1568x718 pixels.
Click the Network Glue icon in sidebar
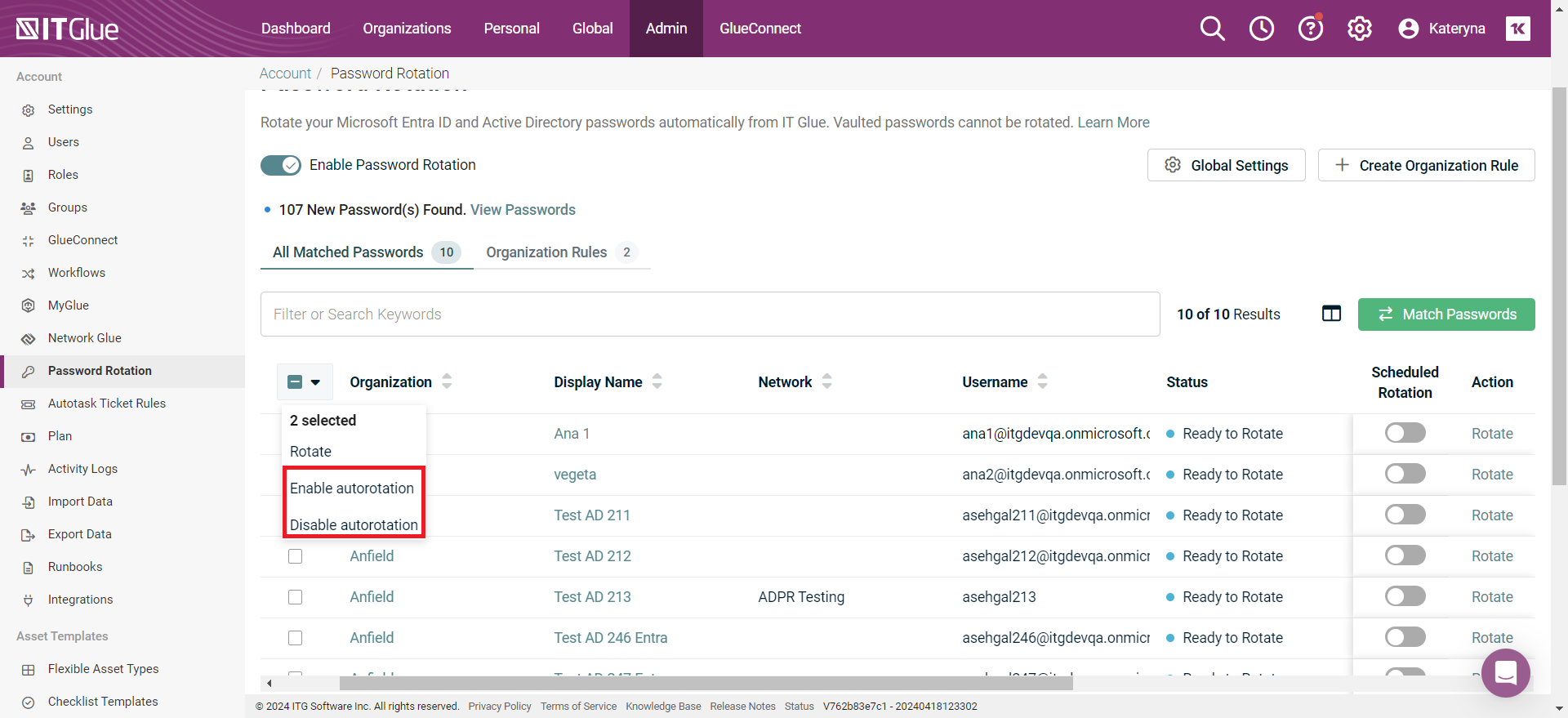pyautogui.click(x=29, y=338)
